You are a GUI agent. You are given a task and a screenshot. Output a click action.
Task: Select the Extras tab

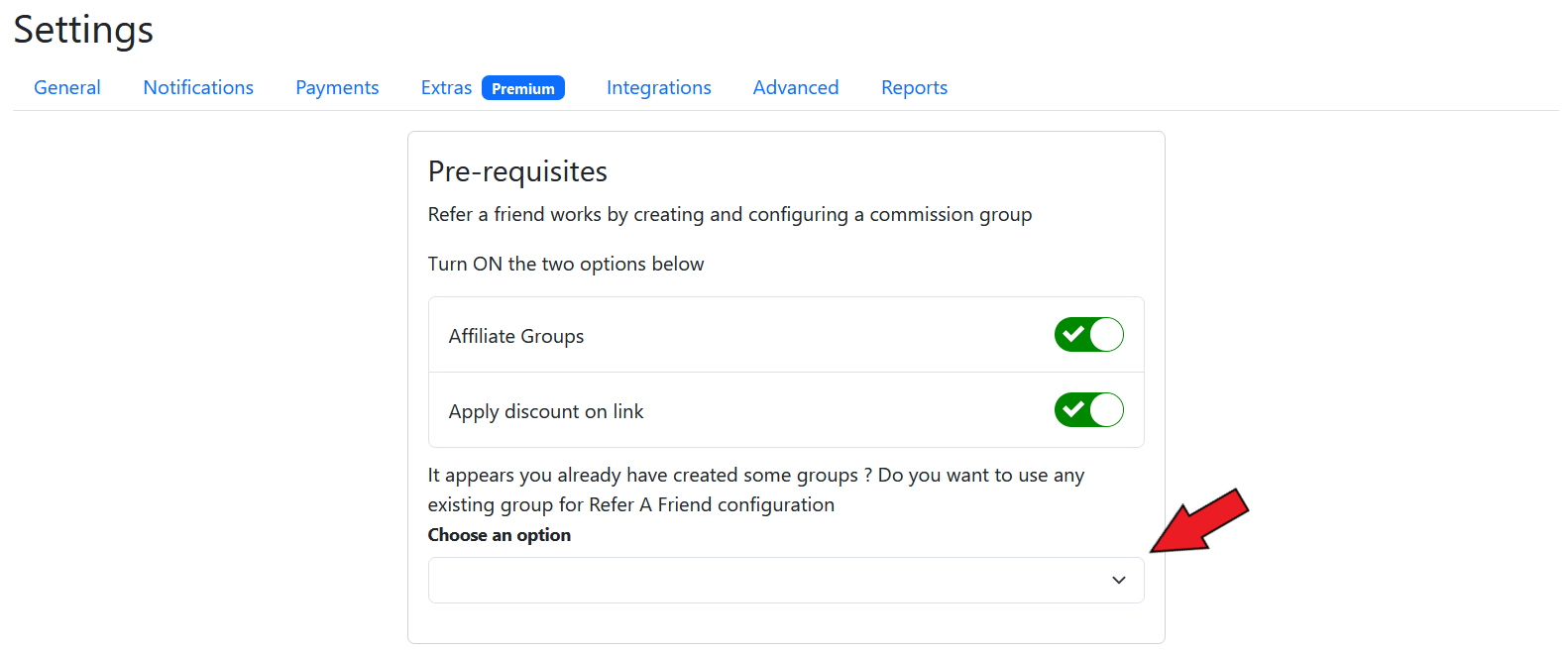(x=446, y=87)
